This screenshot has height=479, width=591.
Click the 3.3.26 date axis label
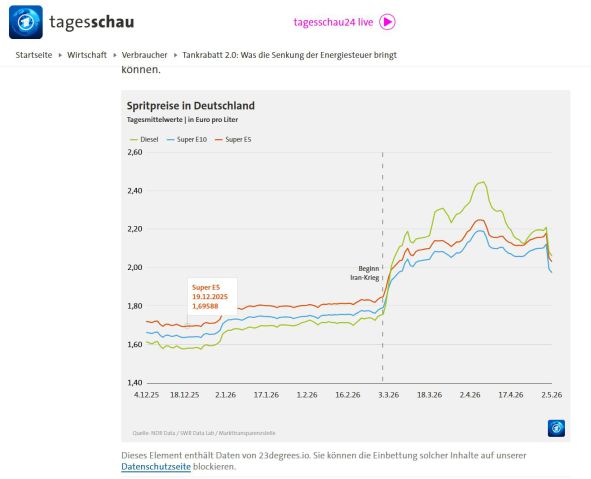click(x=389, y=395)
